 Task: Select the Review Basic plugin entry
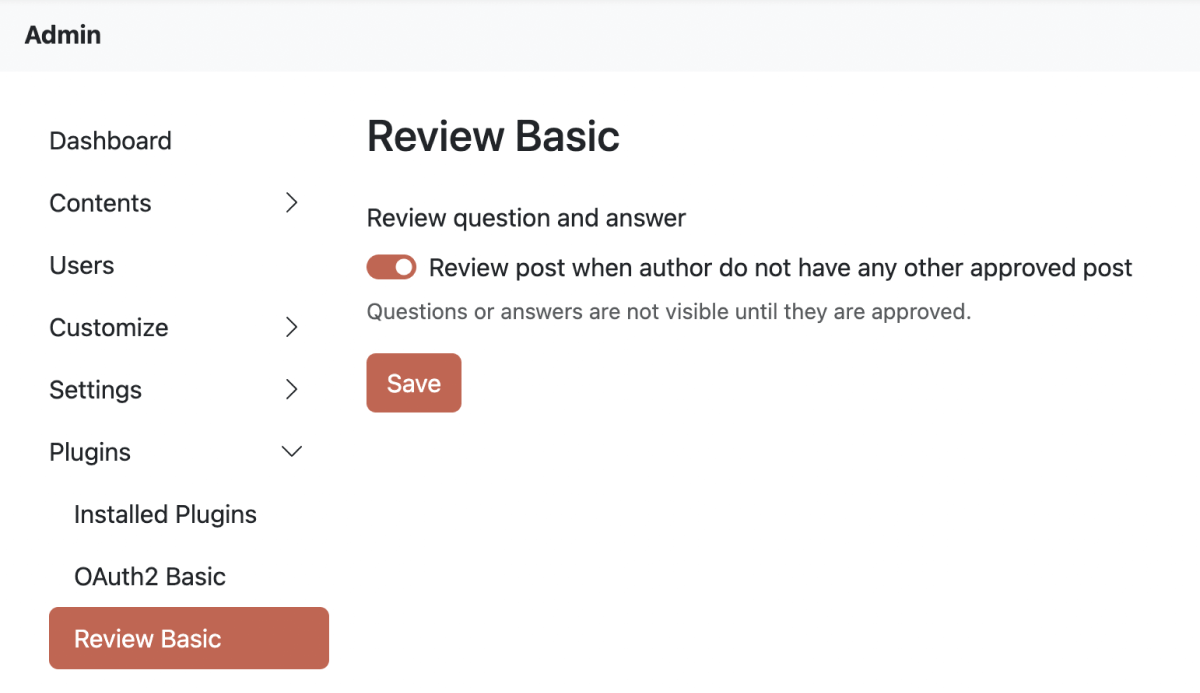(x=148, y=638)
